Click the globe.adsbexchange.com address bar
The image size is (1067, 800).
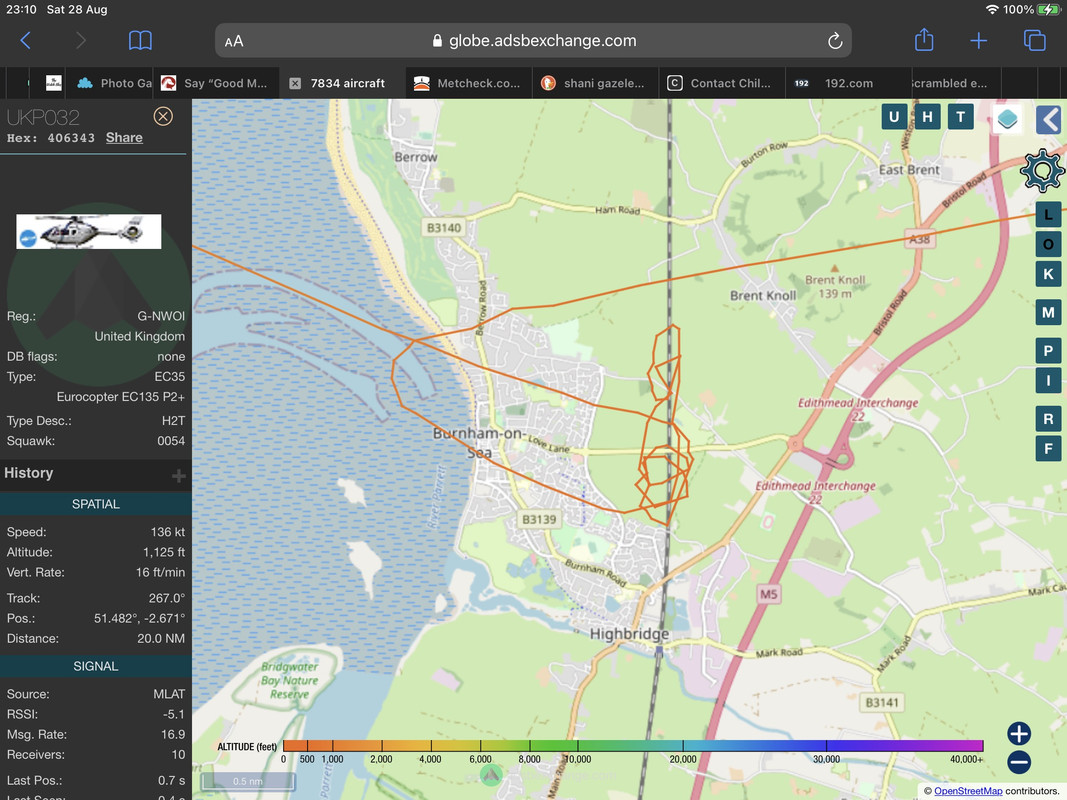[534, 41]
